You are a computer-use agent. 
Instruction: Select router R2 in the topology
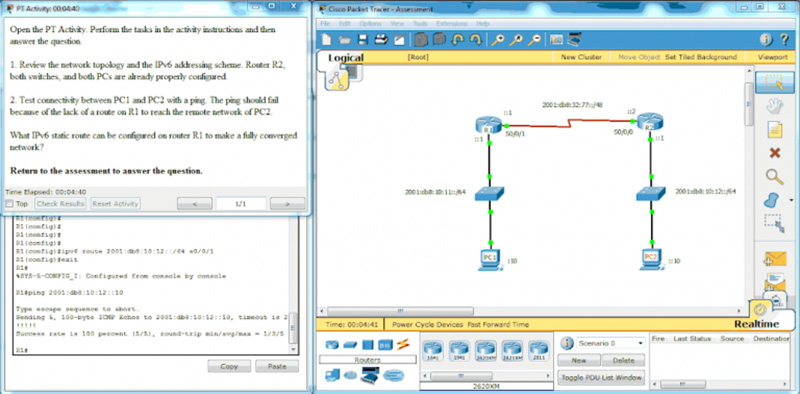click(649, 122)
